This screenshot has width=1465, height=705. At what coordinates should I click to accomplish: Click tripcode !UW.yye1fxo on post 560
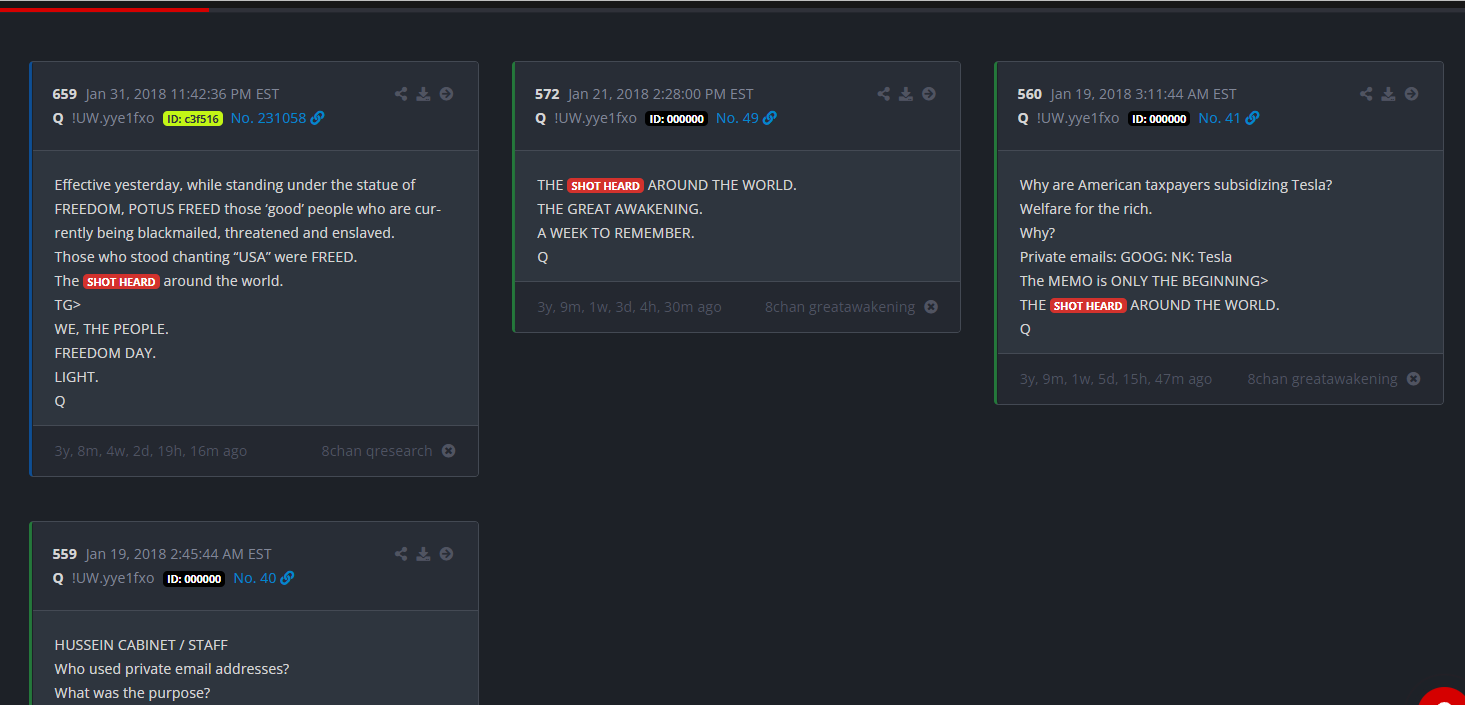(x=1078, y=118)
